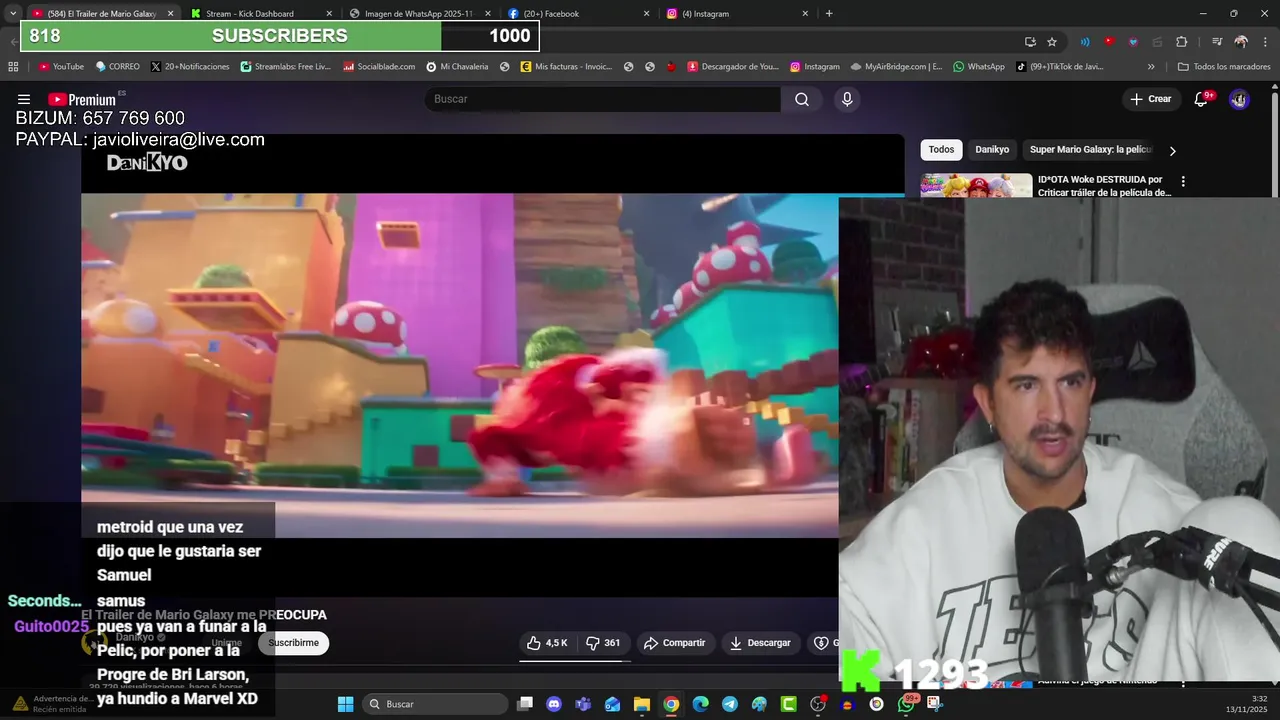The image size is (1280, 720).
Task: Open the ID*OTA Woke DESTRUIDA video thumbnail
Action: [976, 186]
